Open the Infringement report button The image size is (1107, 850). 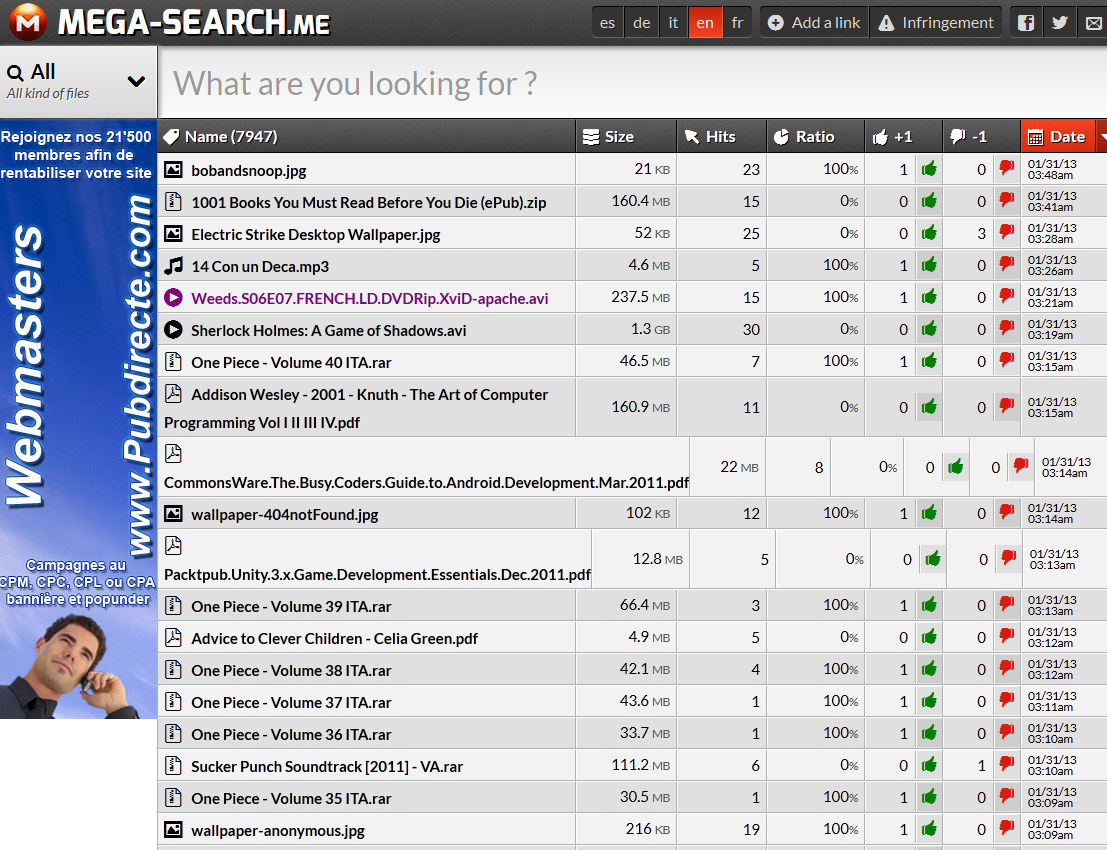pos(936,23)
